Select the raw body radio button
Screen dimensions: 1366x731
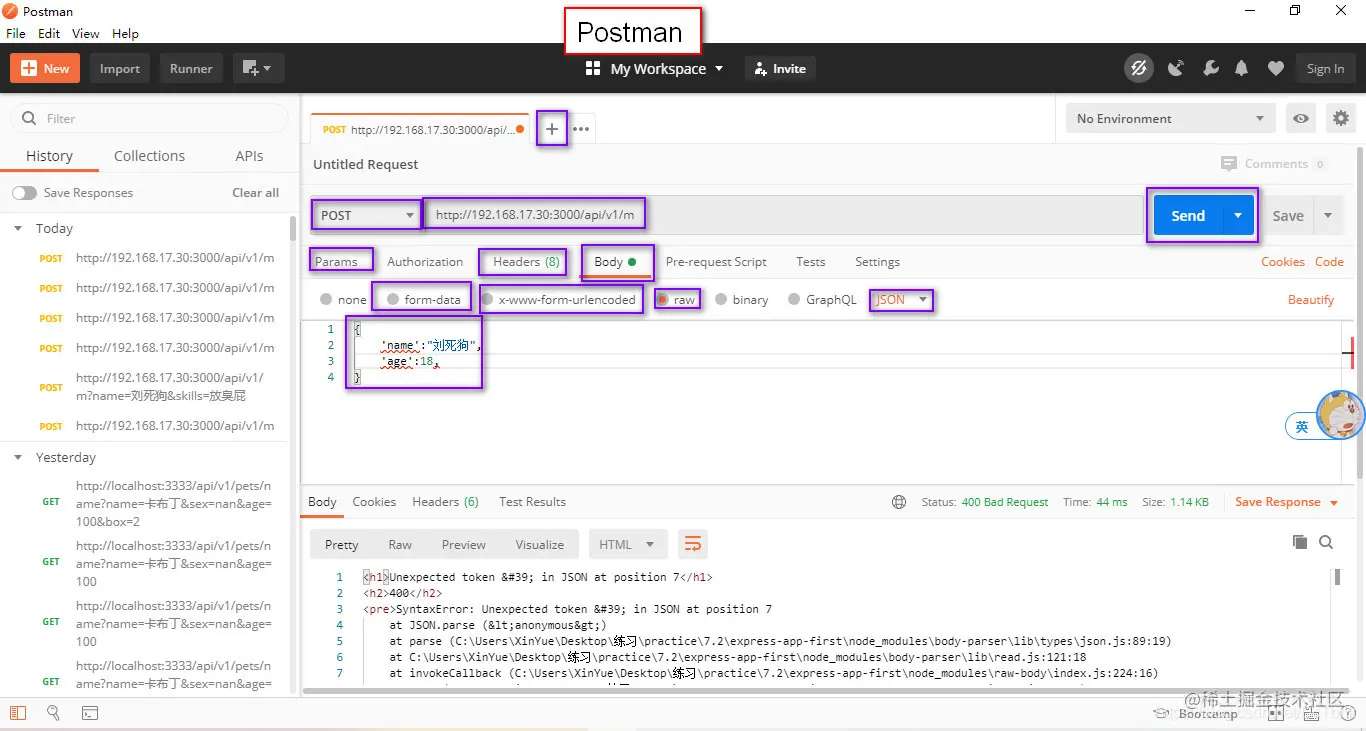(662, 299)
